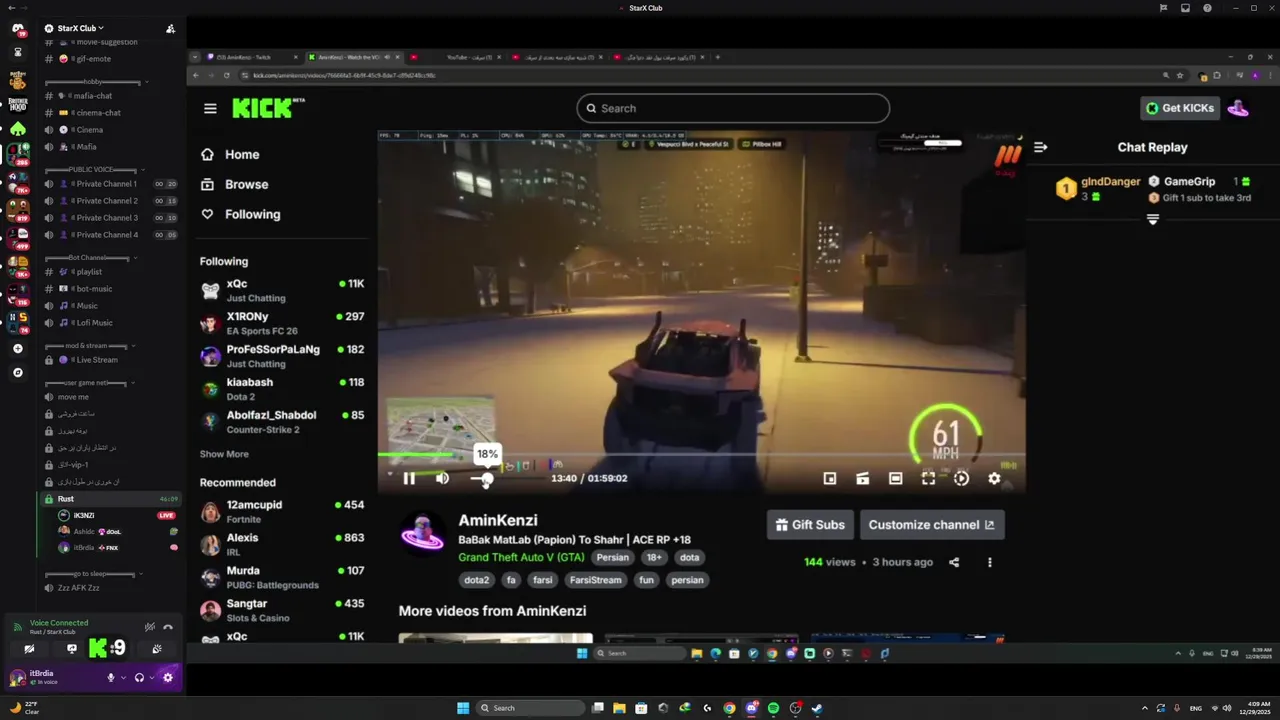Expand microphone input options chevron

123,677
